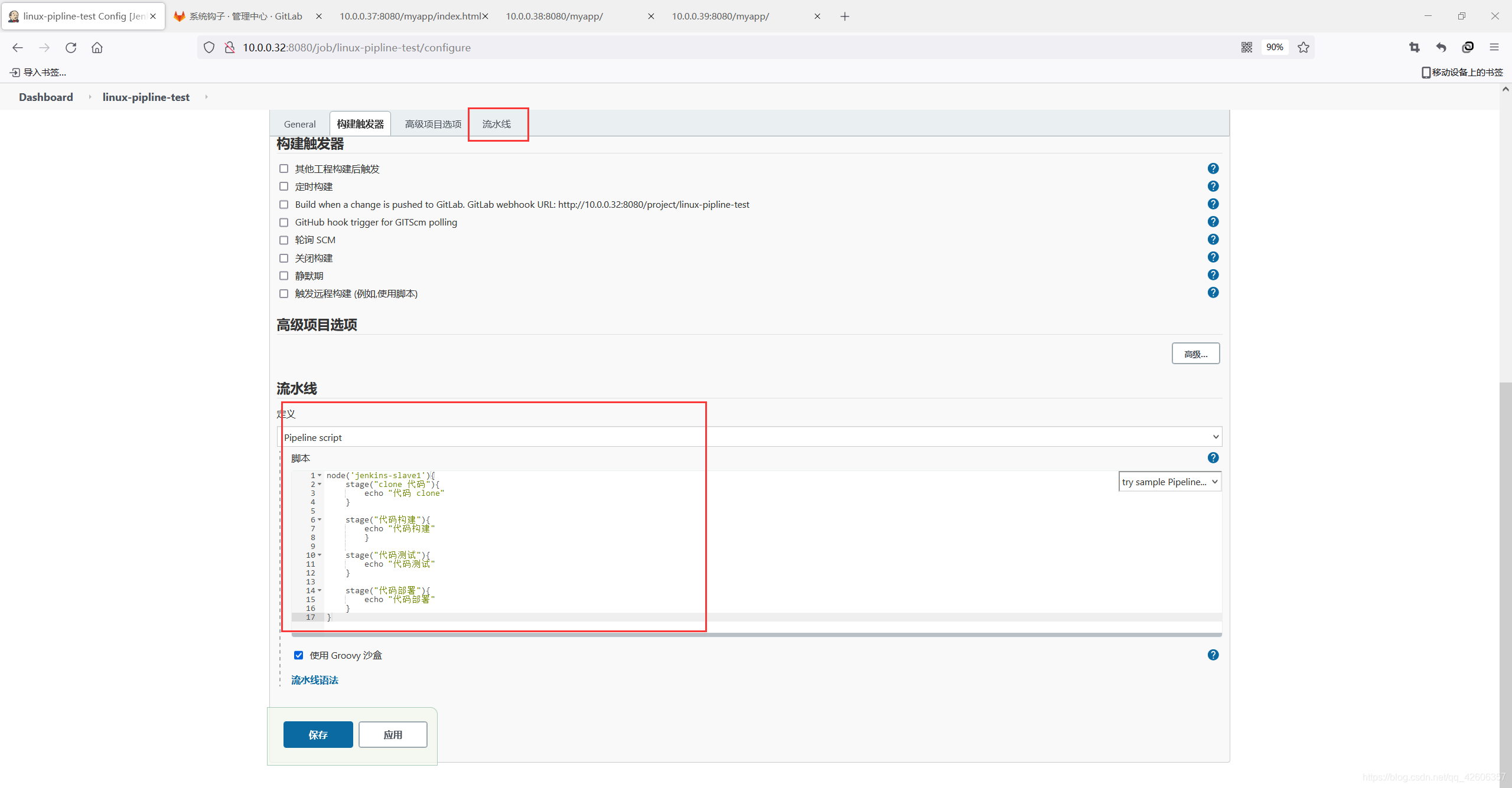Expand the Dashboard breadcrumb arrow
The image size is (1512, 788).
coord(90,97)
